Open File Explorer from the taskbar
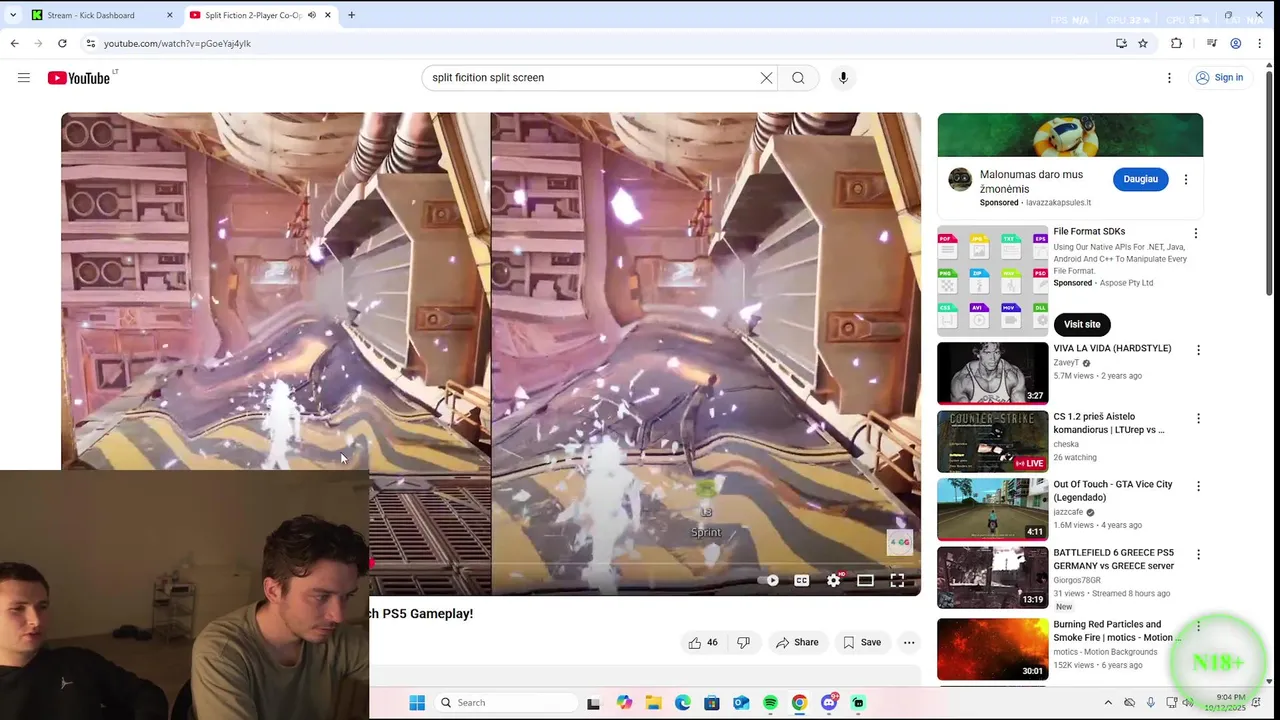Image resolution: width=1280 pixels, height=720 pixels. (653, 703)
